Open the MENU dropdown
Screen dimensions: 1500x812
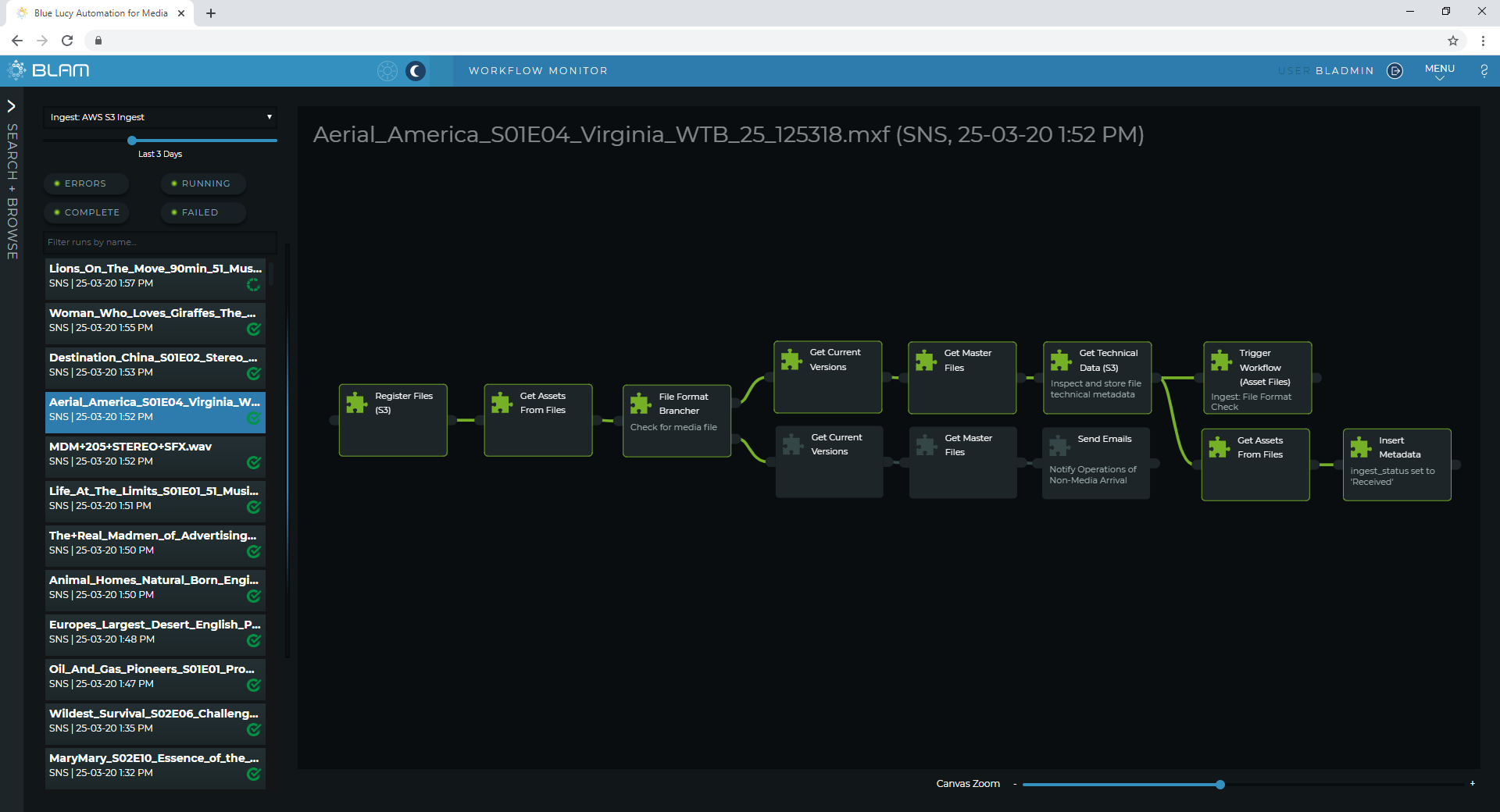point(1439,71)
